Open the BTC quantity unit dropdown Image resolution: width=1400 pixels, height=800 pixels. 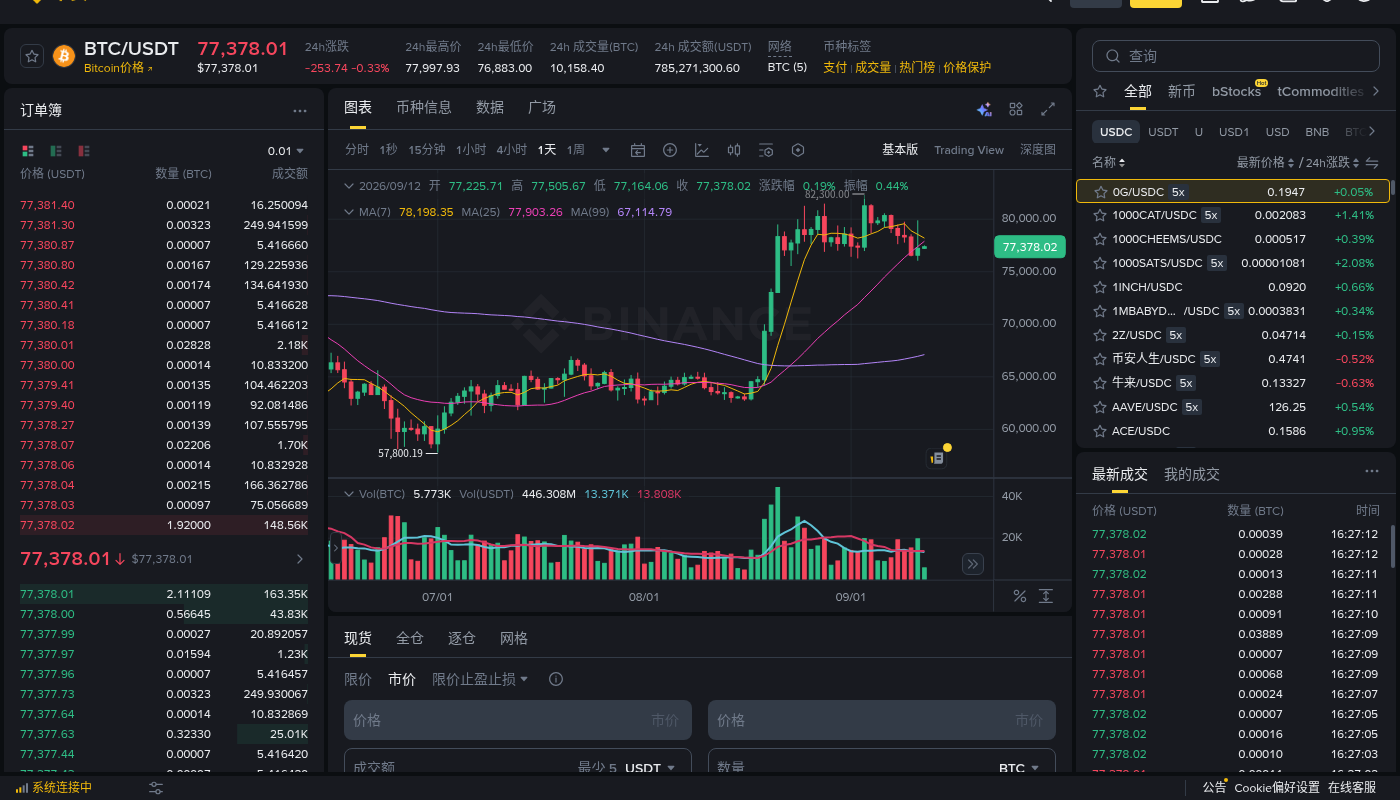click(1019, 768)
